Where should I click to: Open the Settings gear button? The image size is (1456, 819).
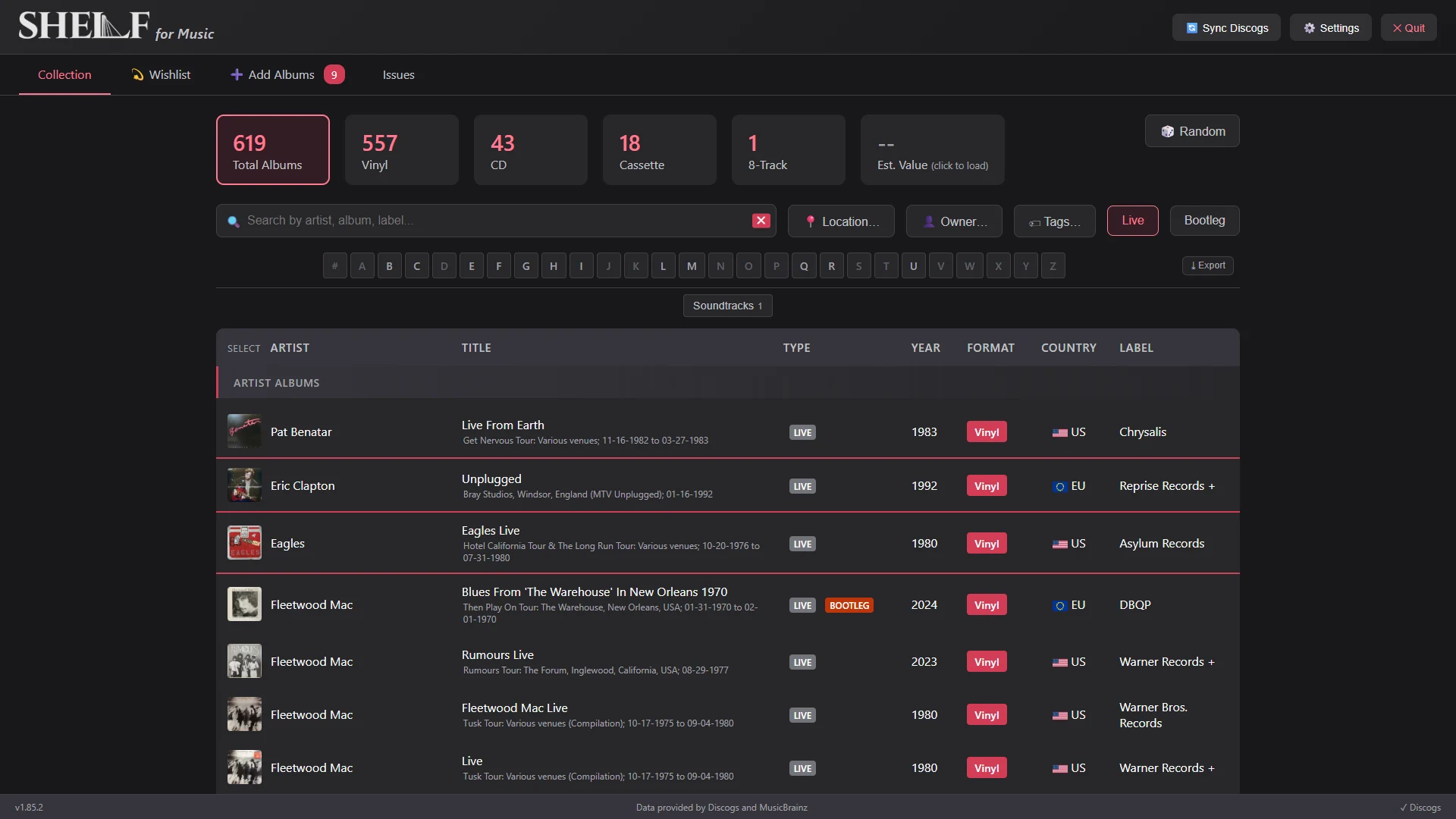pos(1331,28)
